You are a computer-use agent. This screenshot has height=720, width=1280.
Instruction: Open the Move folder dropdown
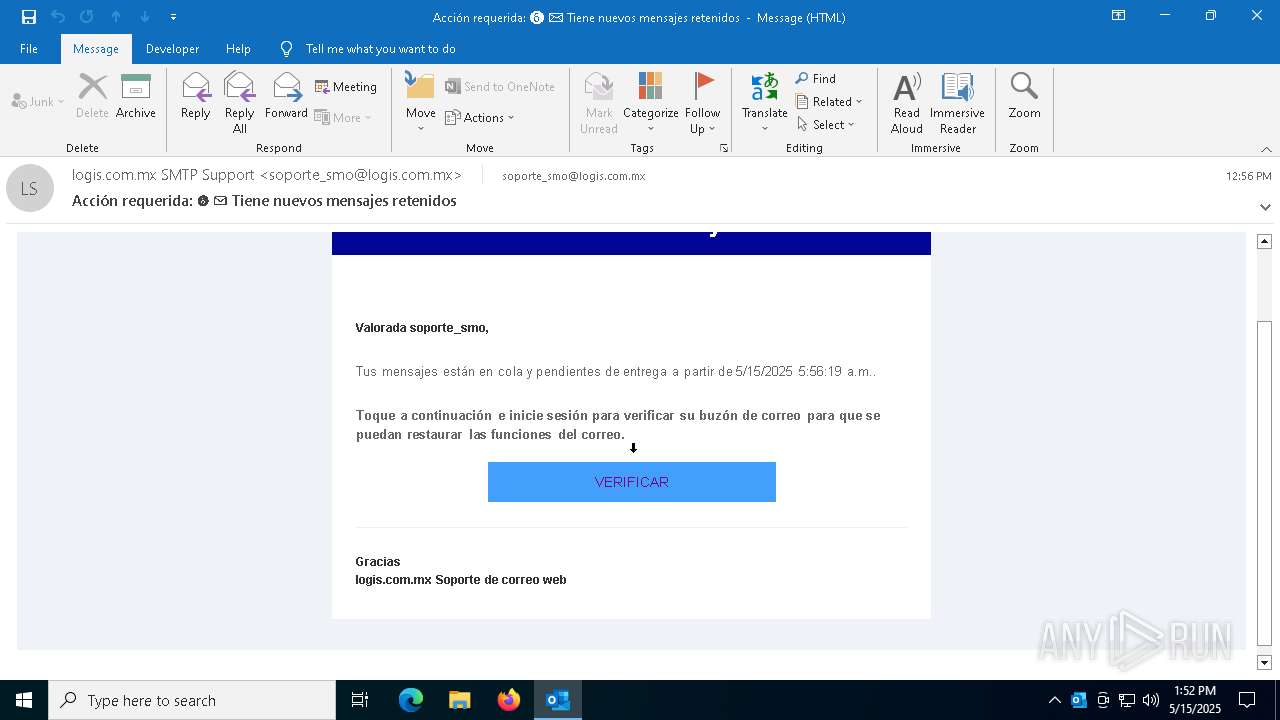click(x=420, y=102)
